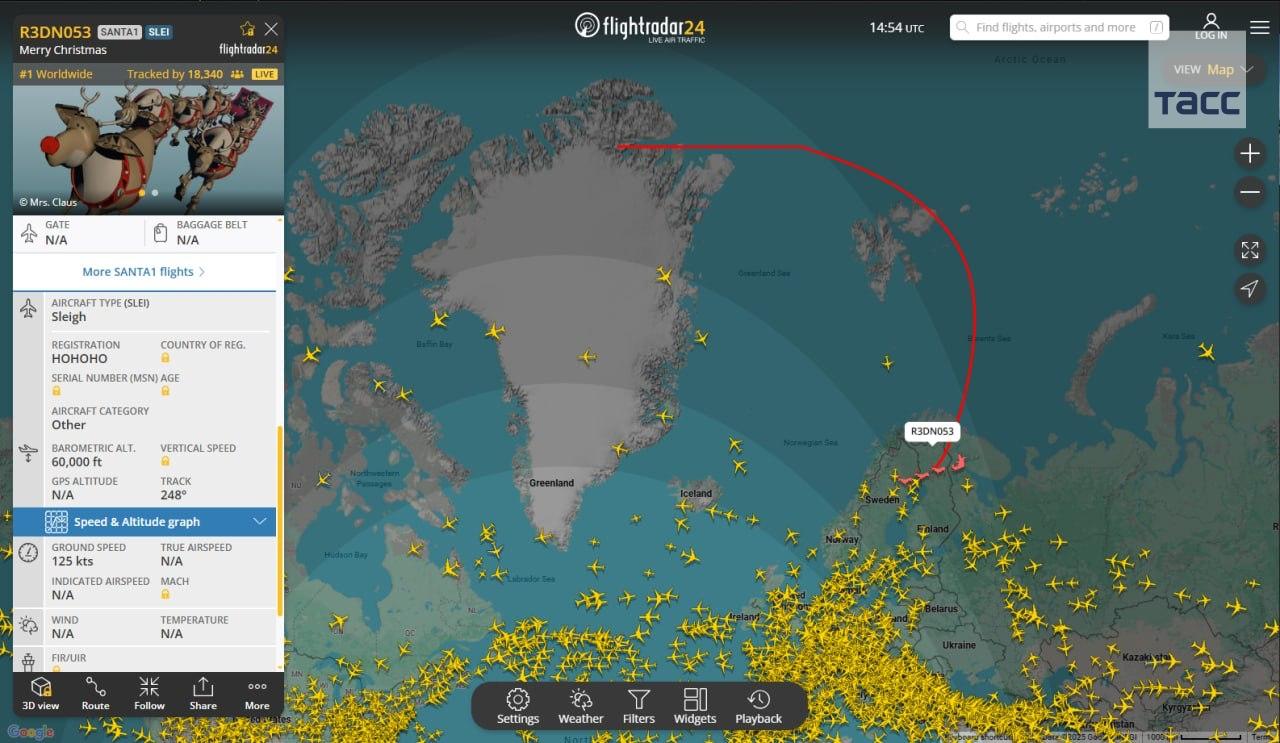The image size is (1280, 743).
Task: Follow Santa's sleigh on the map
Action: (x=149, y=693)
